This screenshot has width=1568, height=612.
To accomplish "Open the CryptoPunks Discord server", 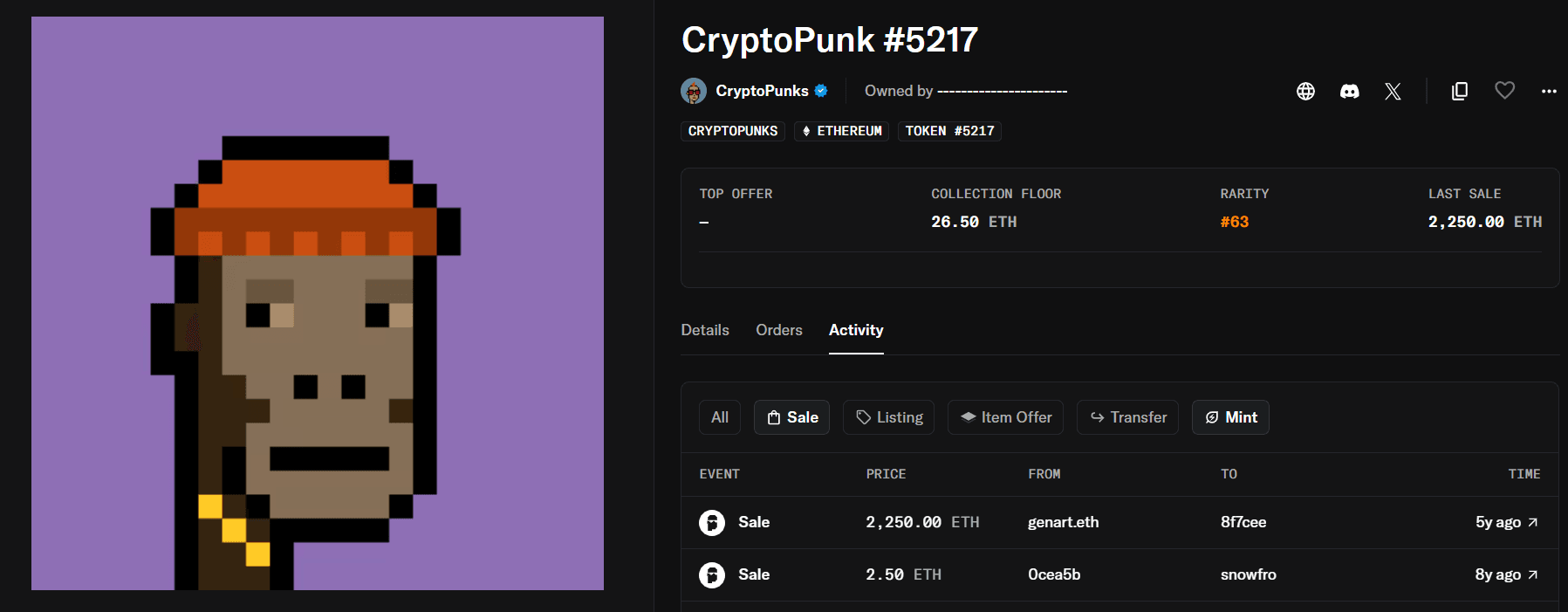I will point(1349,91).
